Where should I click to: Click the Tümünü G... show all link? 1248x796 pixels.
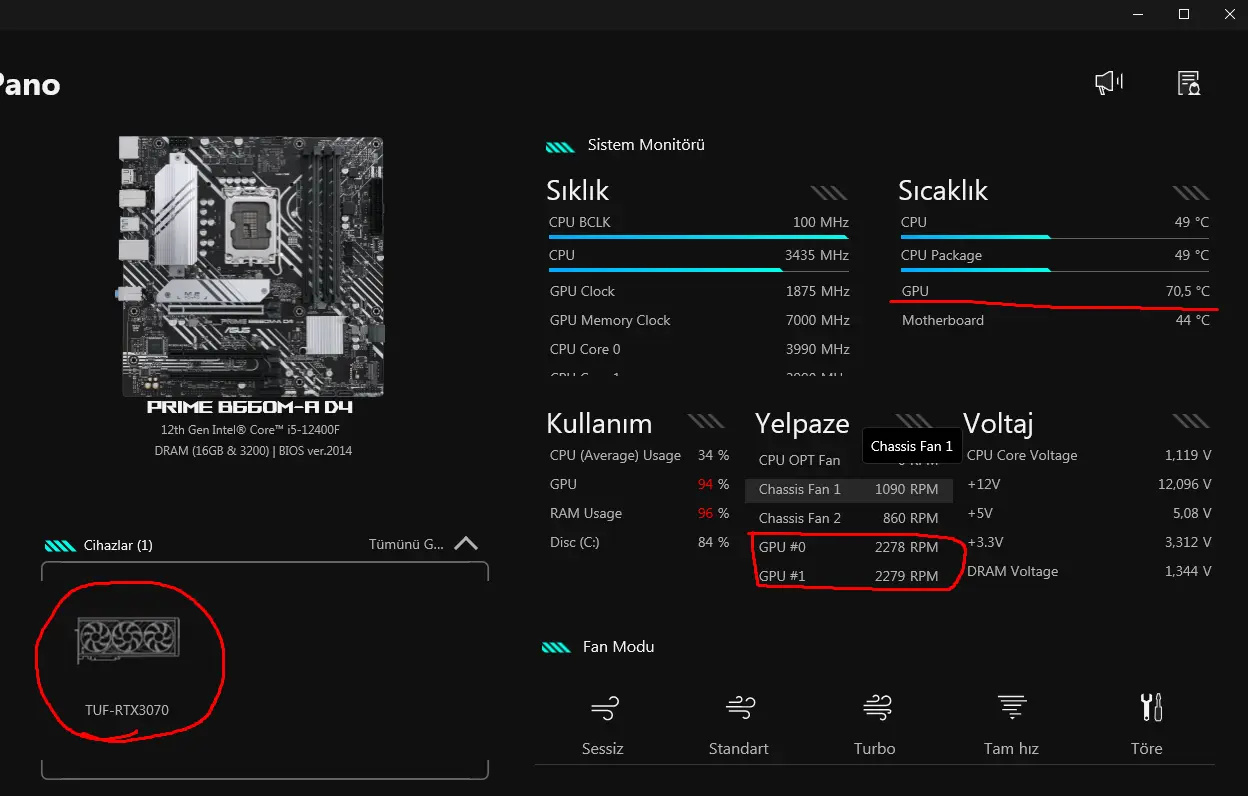coord(406,545)
